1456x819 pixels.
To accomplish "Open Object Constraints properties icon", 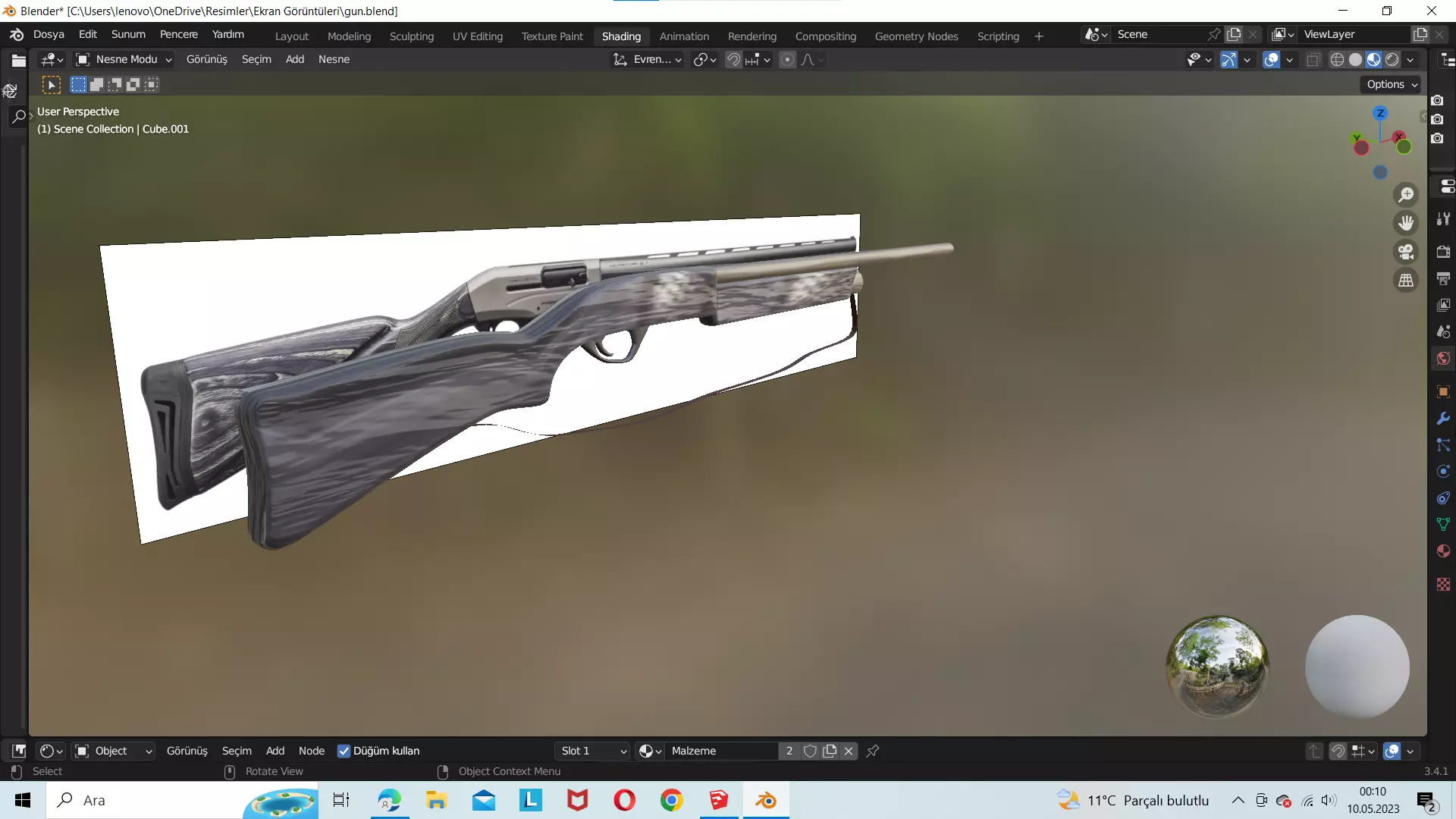I will [1443, 498].
